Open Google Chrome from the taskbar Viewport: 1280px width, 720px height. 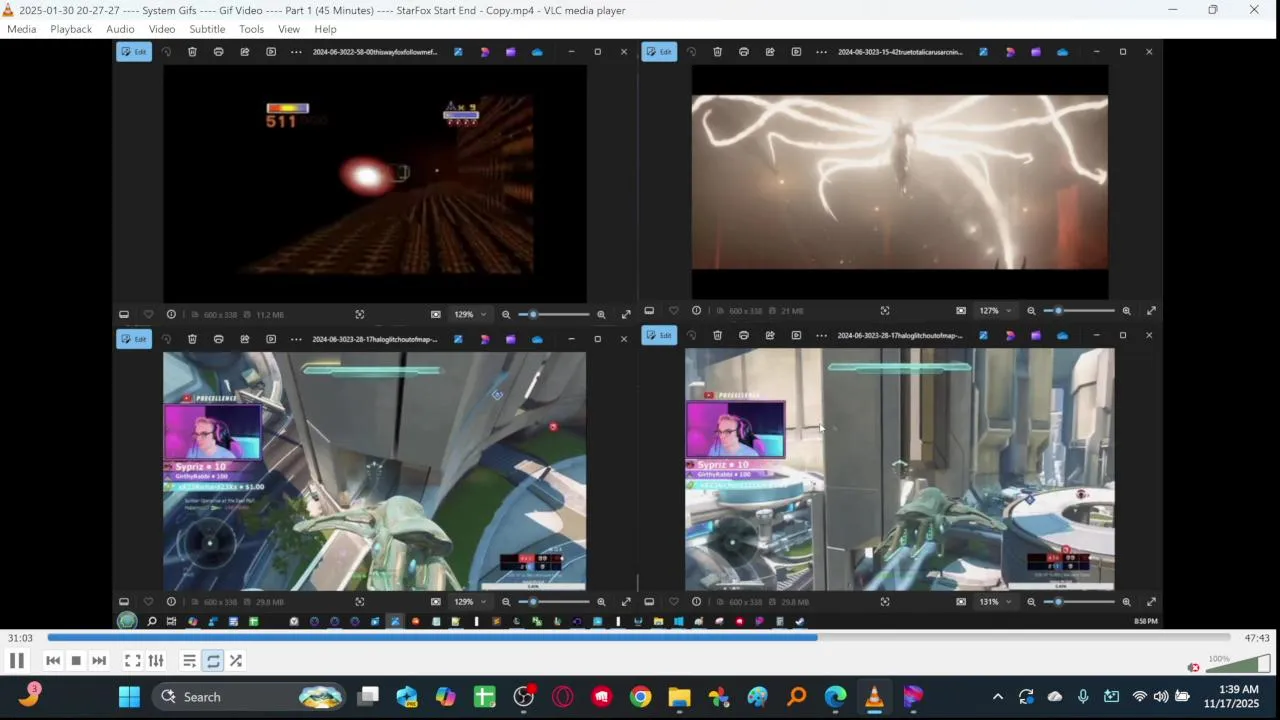coord(640,697)
